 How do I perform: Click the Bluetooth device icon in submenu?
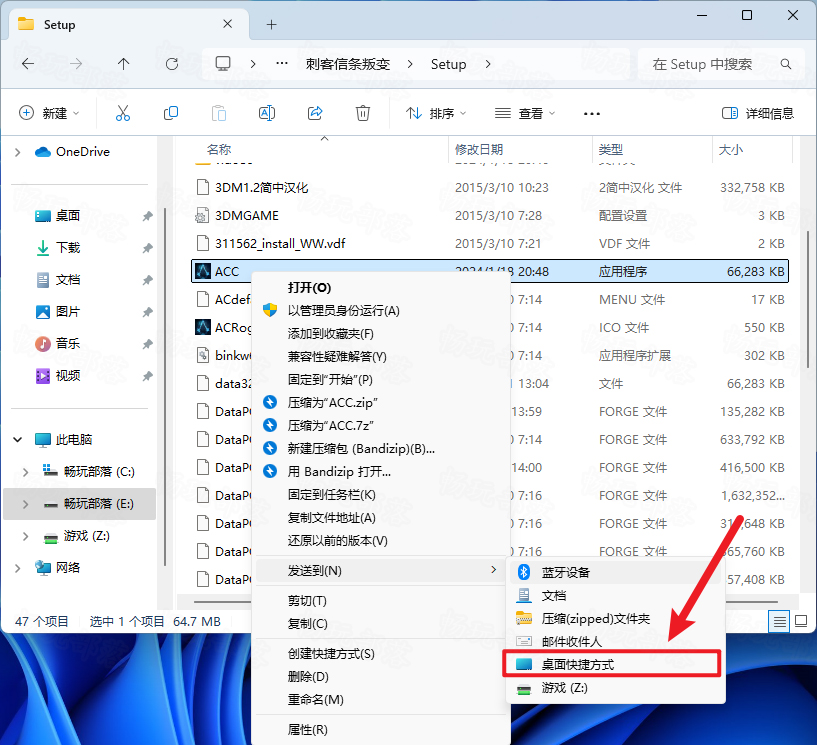point(524,572)
